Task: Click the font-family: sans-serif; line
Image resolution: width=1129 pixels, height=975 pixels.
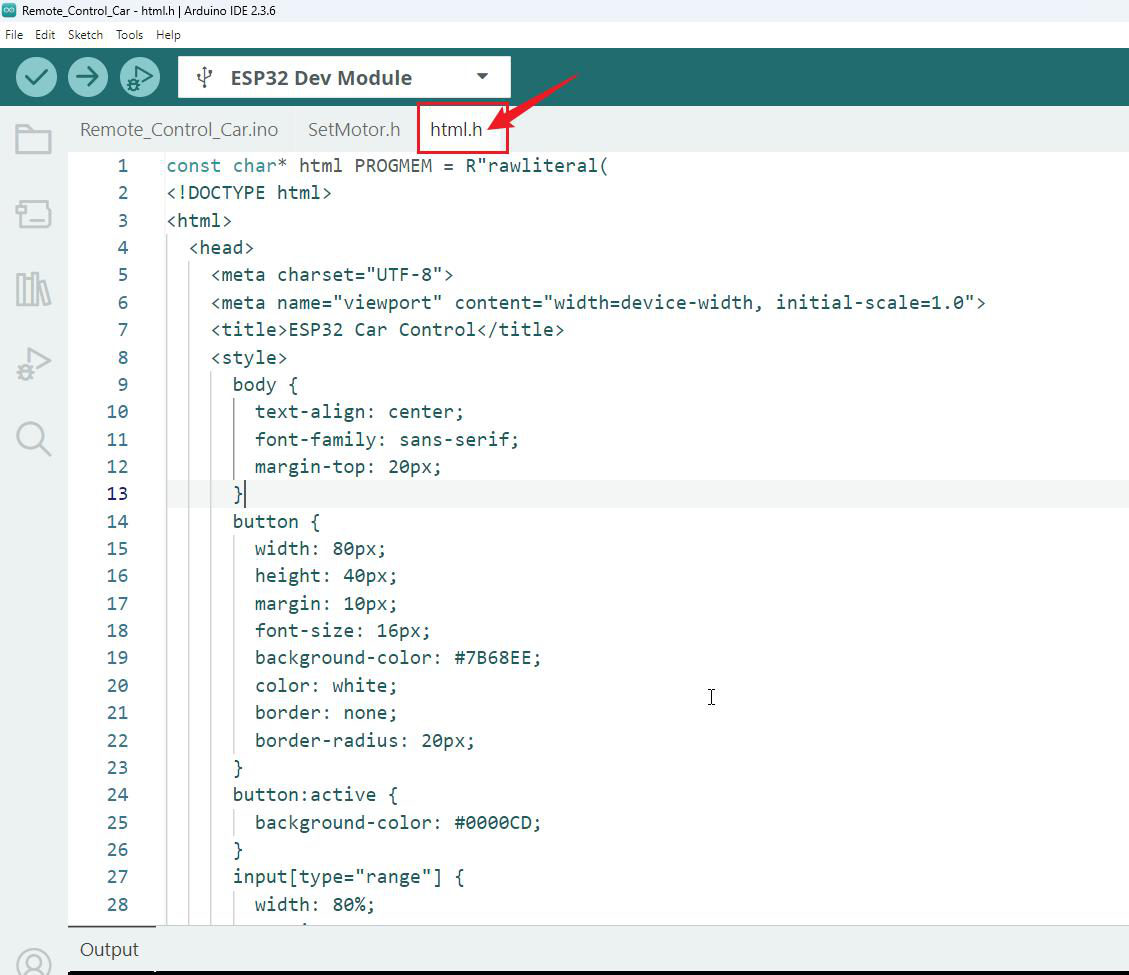Action: click(387, 439)
